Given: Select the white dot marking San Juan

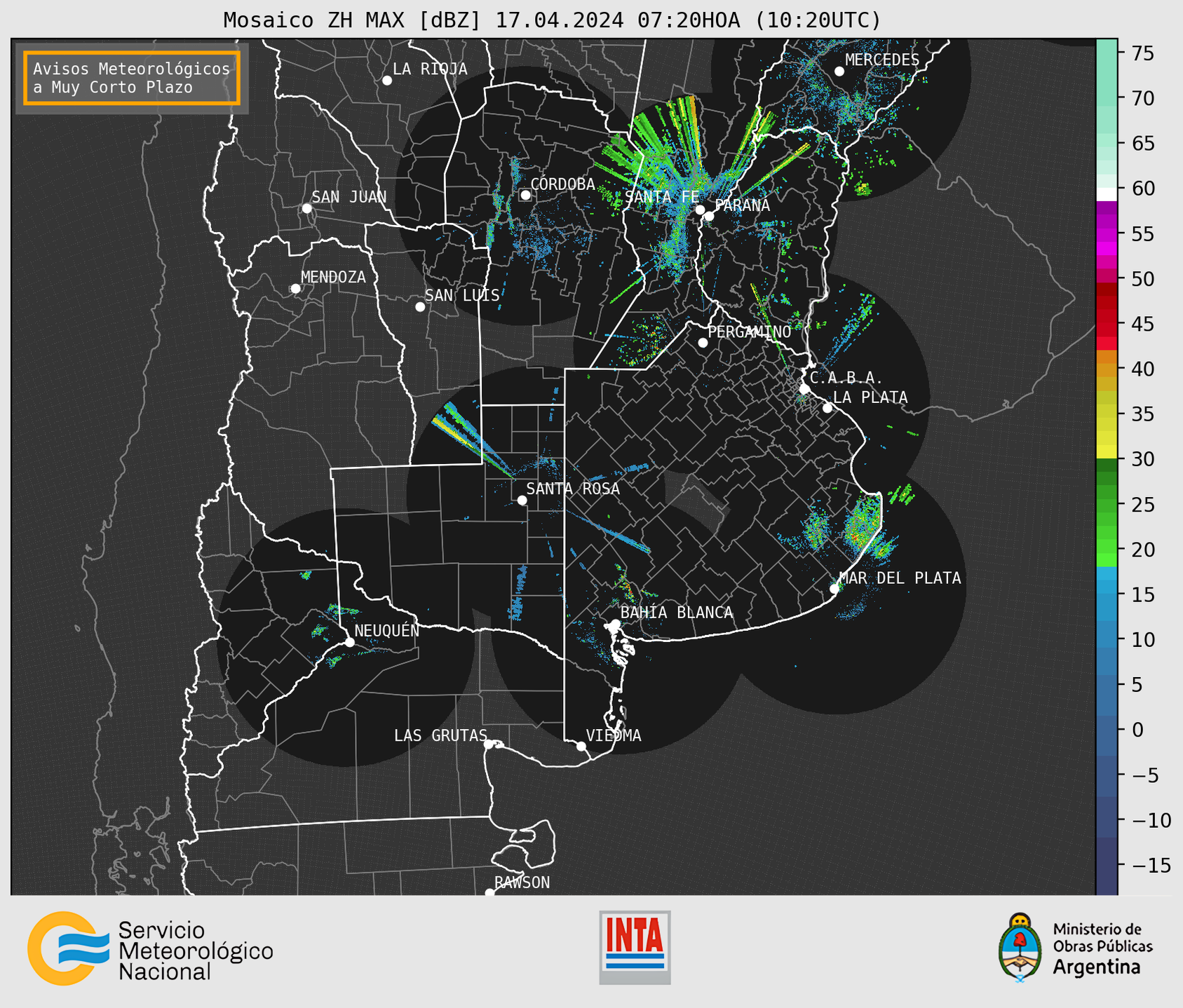Looking at the screenshot, I should [x=306, y=208].
